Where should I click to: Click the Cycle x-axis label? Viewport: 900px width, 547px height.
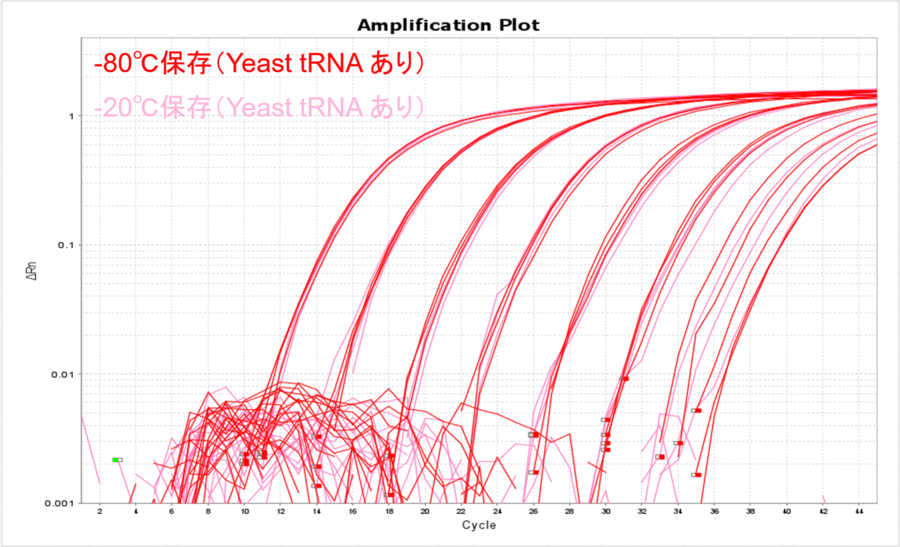click(x=477, y=525)
